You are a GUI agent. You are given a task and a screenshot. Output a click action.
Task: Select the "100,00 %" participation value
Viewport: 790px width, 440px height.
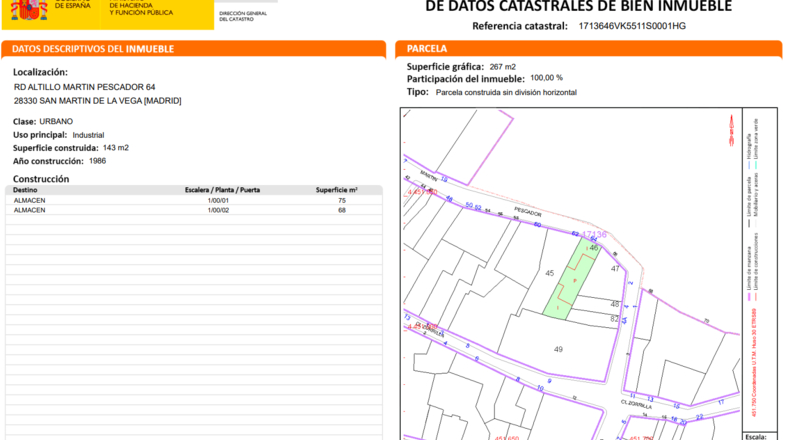coord(547,78)
